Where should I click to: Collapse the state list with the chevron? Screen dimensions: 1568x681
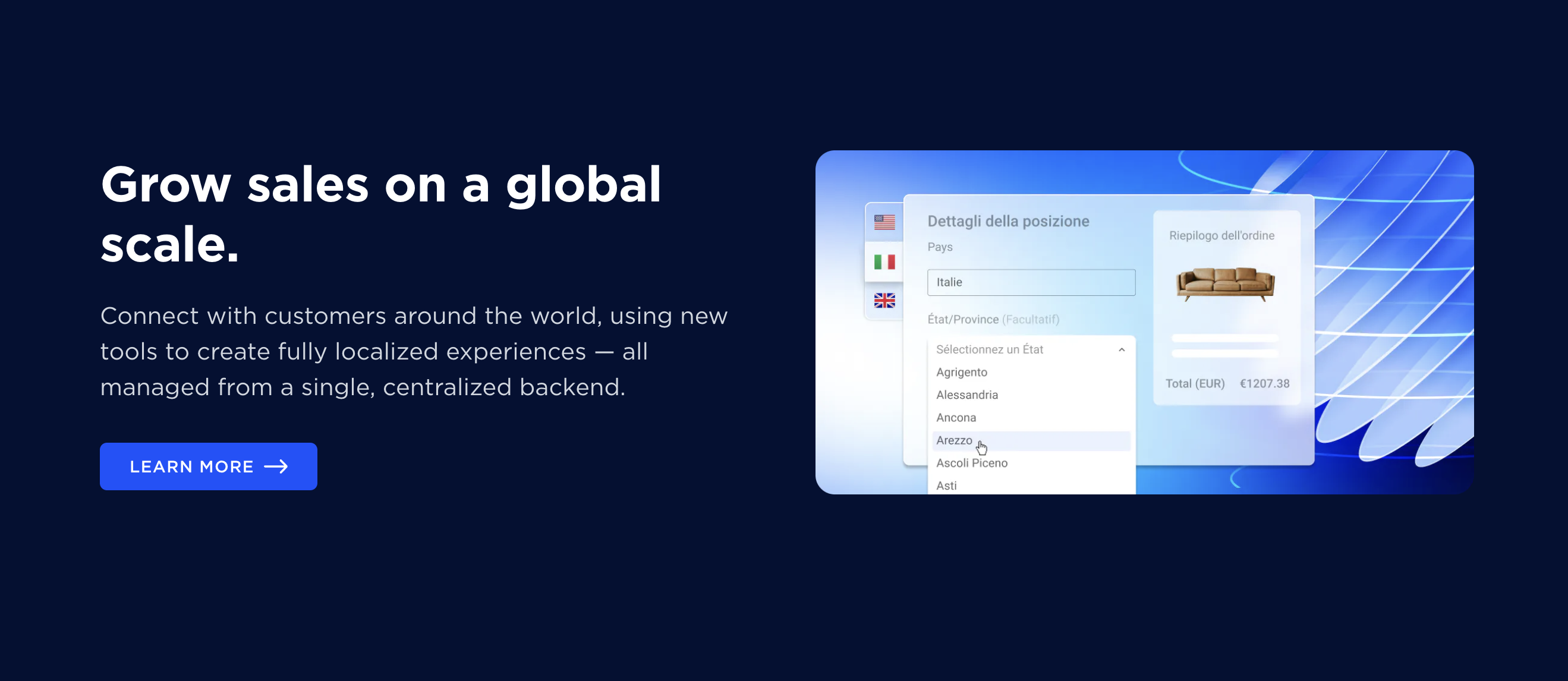(x=1121, y=349)
